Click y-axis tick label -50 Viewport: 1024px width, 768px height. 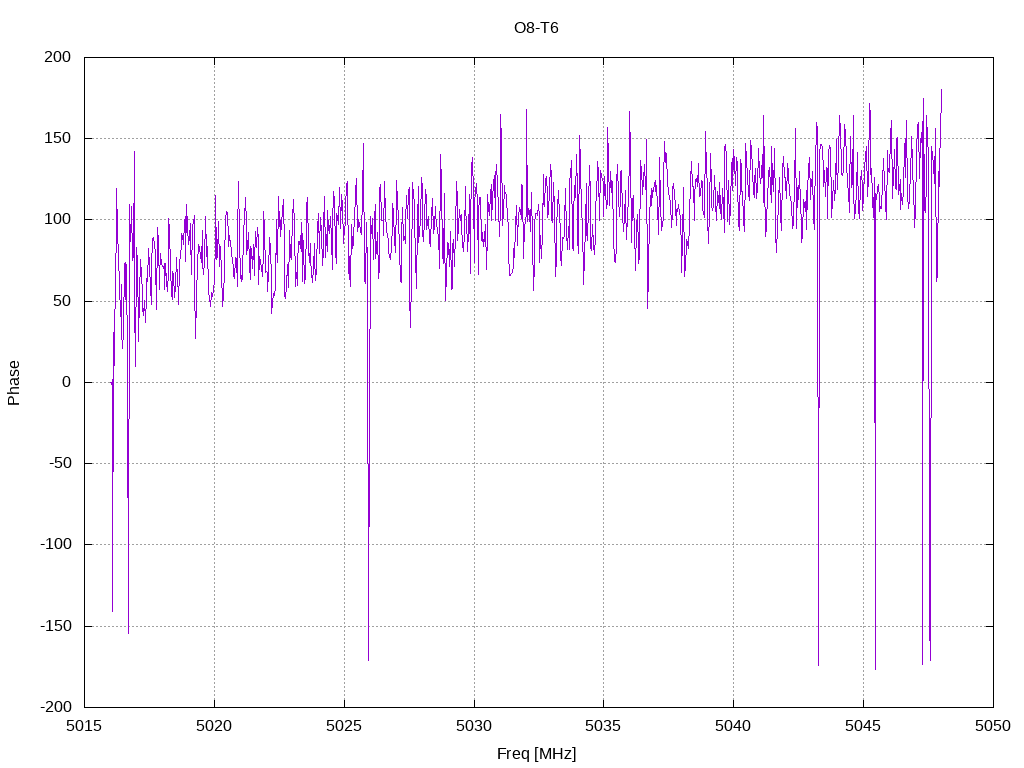(x=60, y=463)
